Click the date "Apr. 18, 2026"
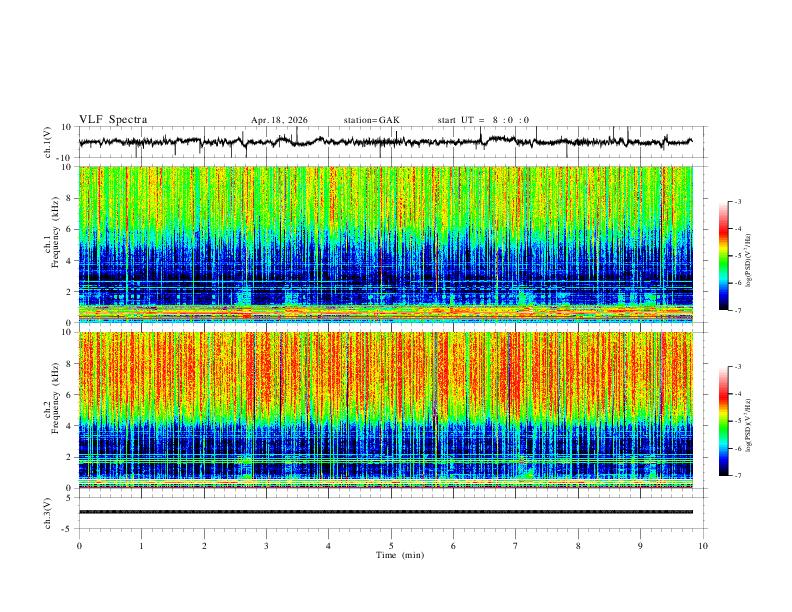This screenshot has height=612, width=792. [279, 120]
